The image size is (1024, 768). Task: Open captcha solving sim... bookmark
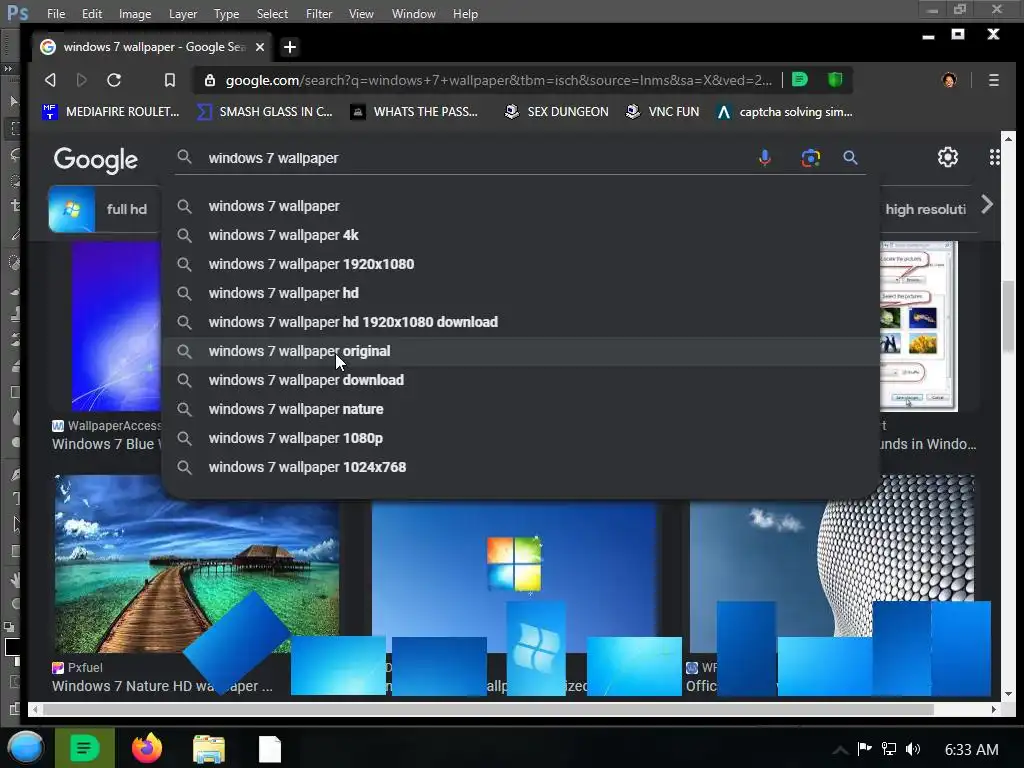click(784, 112)
